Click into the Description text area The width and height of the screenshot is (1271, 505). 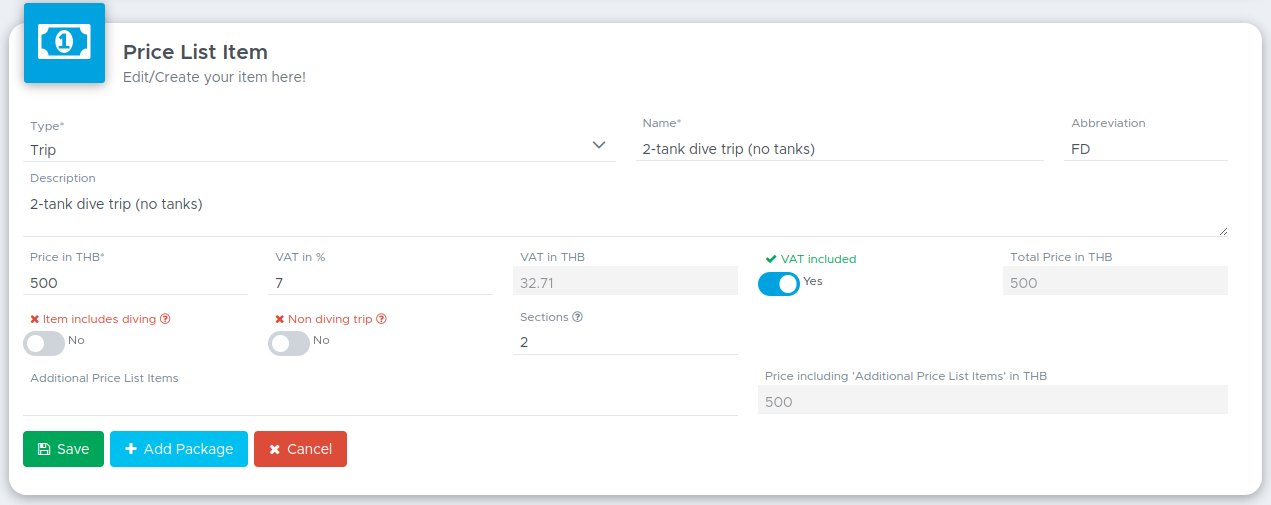pos(625,213)
